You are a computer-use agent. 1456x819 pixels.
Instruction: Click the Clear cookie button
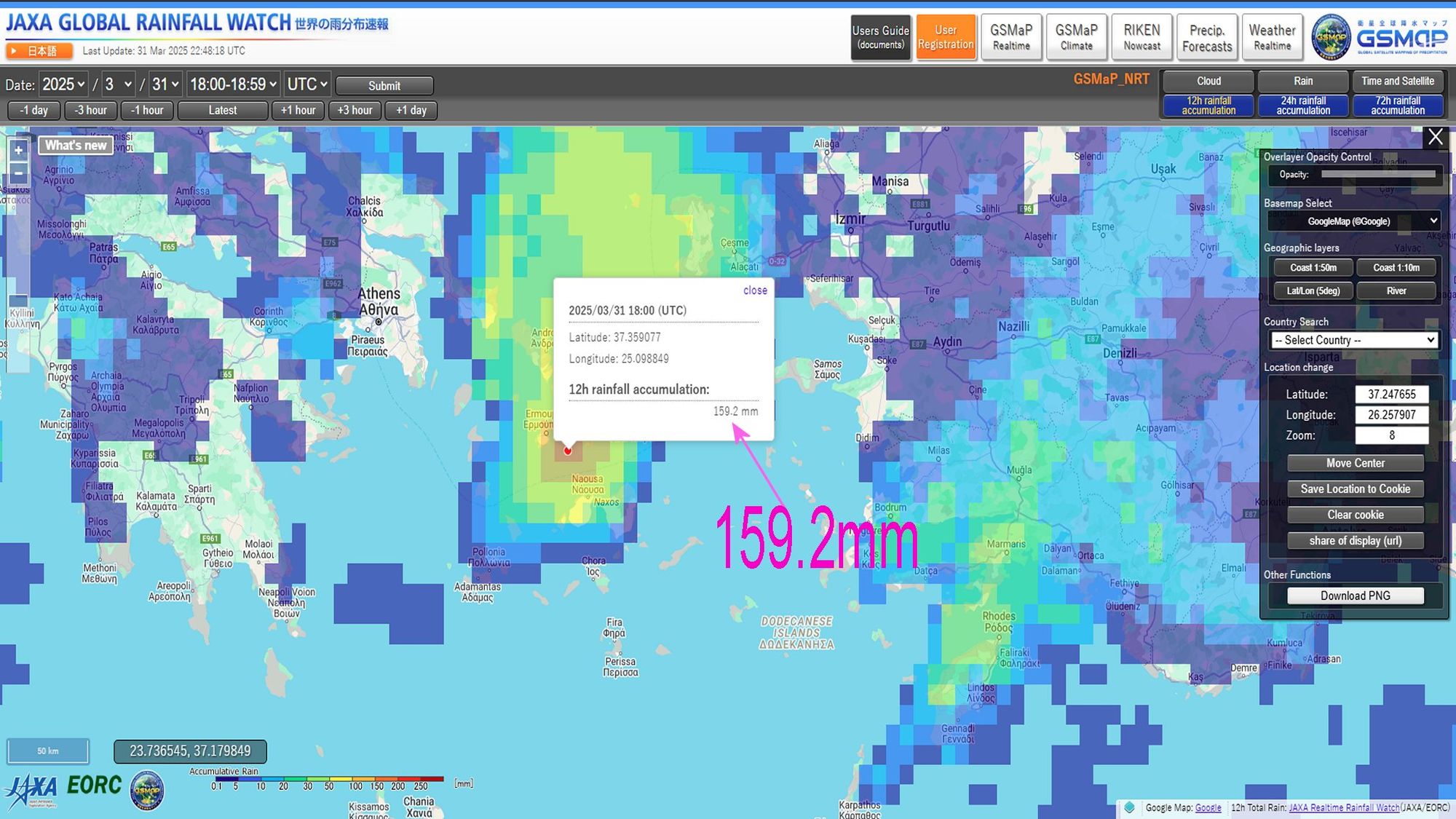(x=1356, y=515)
